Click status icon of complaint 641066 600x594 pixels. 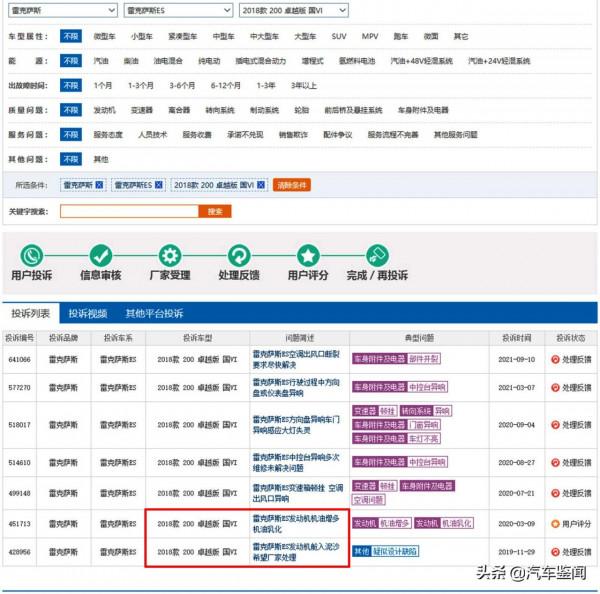555,359
